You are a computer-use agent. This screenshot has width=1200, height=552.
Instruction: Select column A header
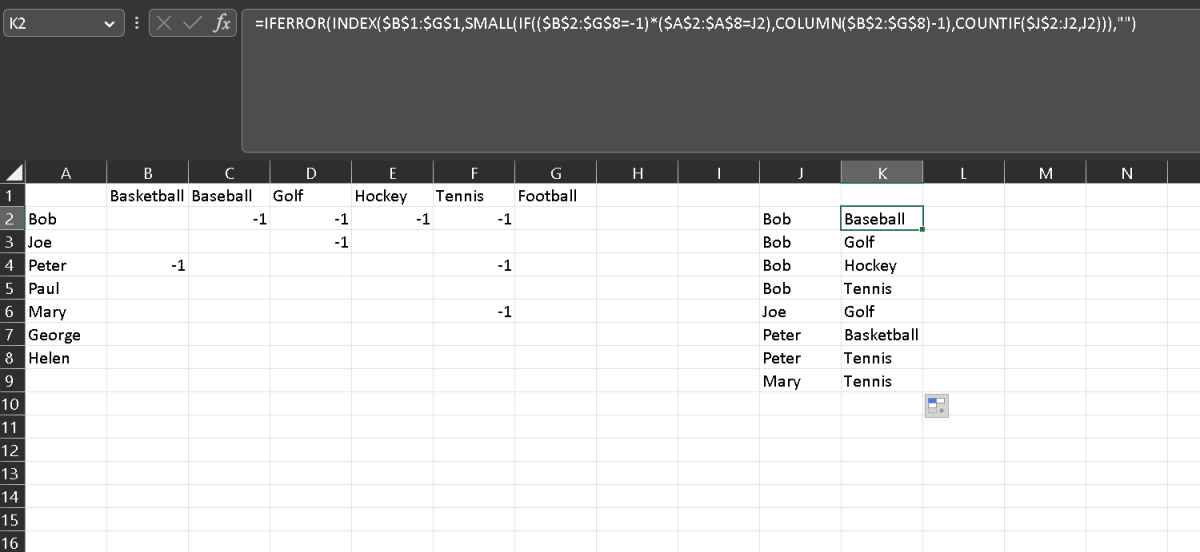66,173
